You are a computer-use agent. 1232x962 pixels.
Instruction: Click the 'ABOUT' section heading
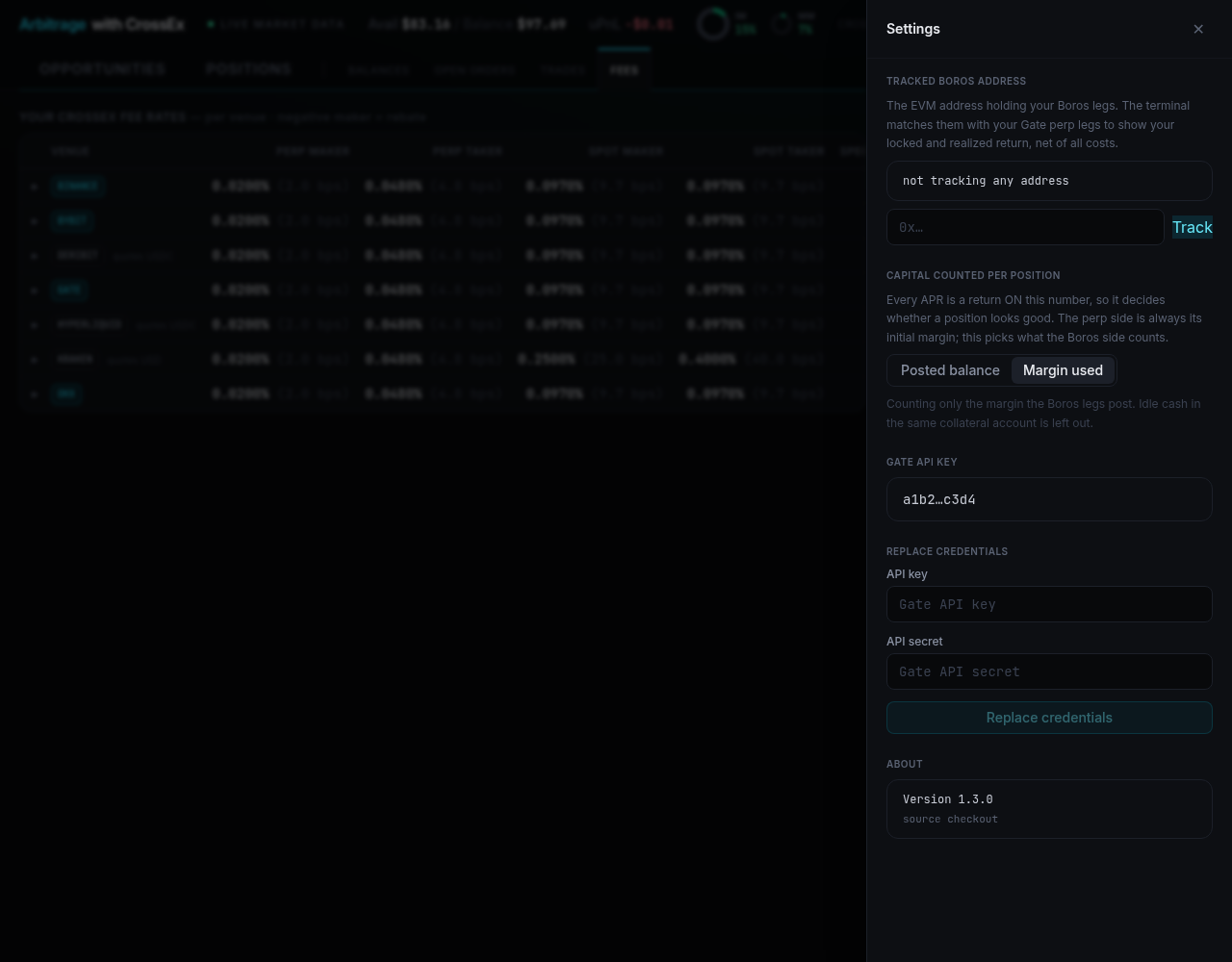(904, 764)
